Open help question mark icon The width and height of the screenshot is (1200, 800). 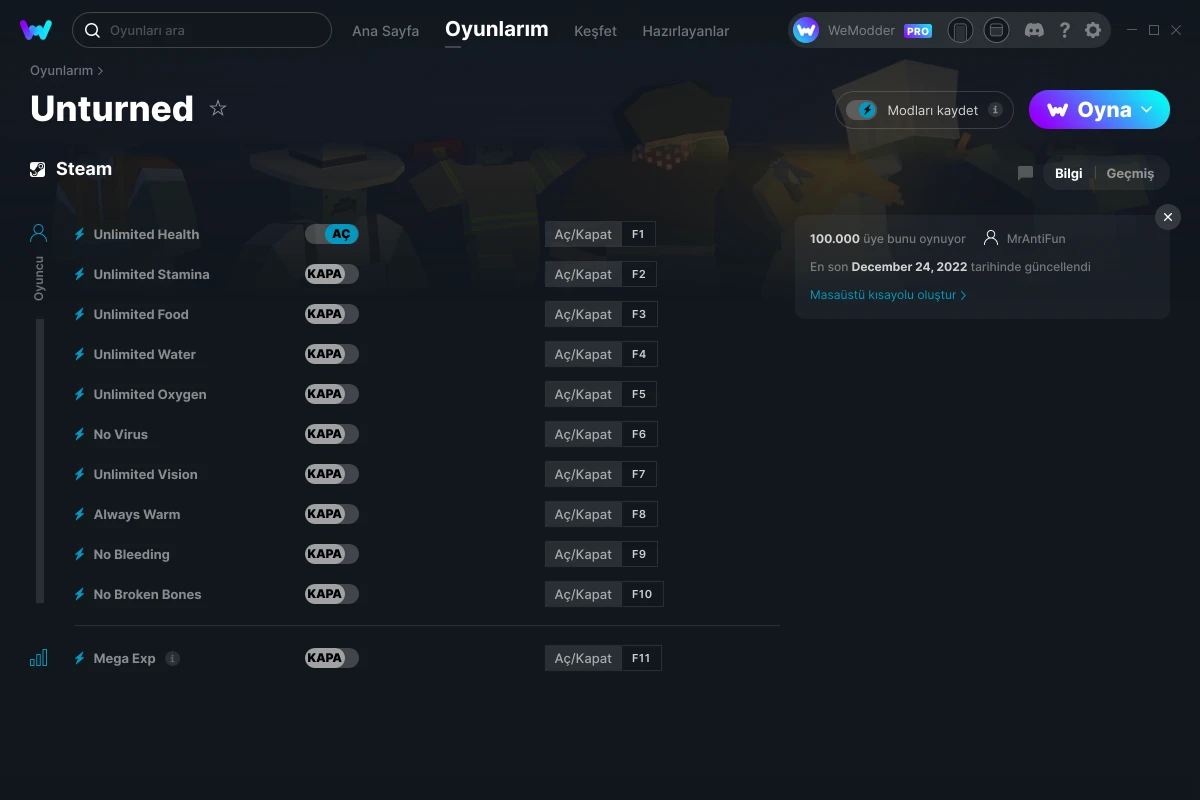click(x=1064, y=30)
